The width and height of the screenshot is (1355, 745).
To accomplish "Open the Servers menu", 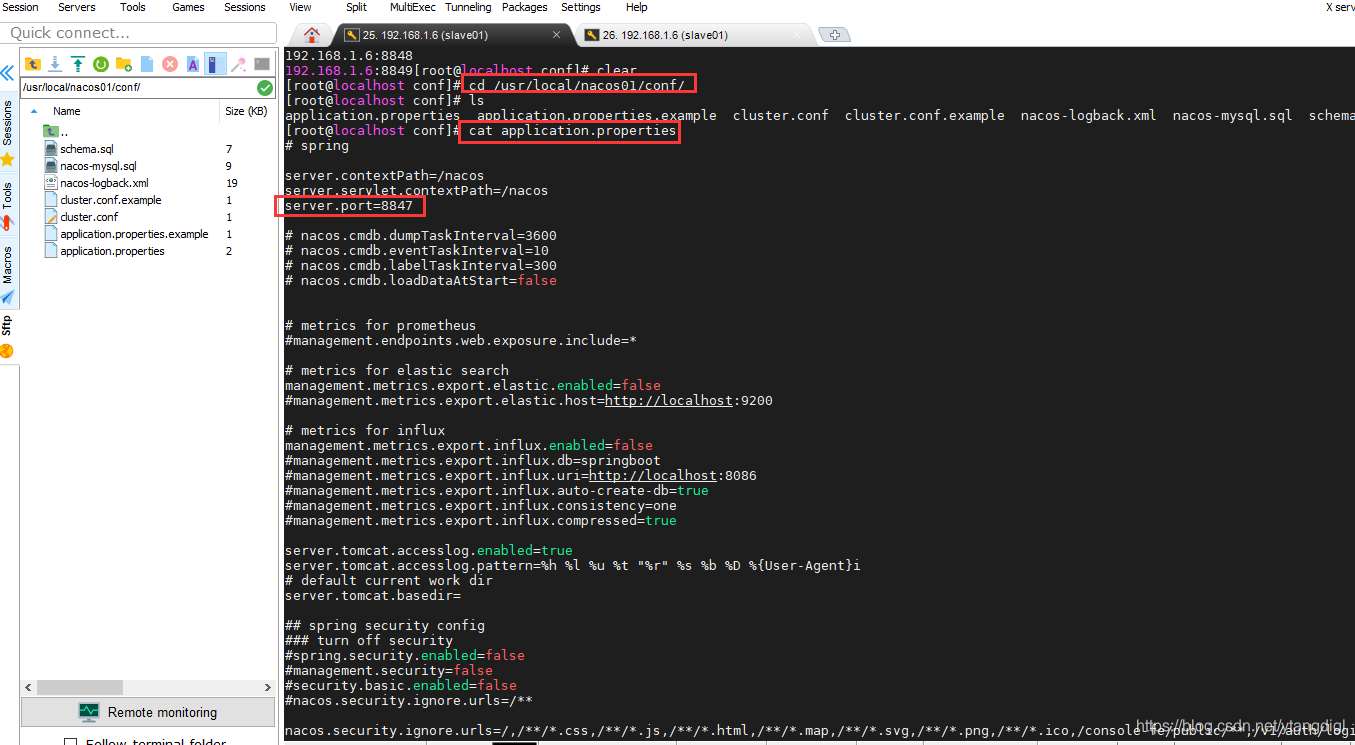I will point(77,7).
